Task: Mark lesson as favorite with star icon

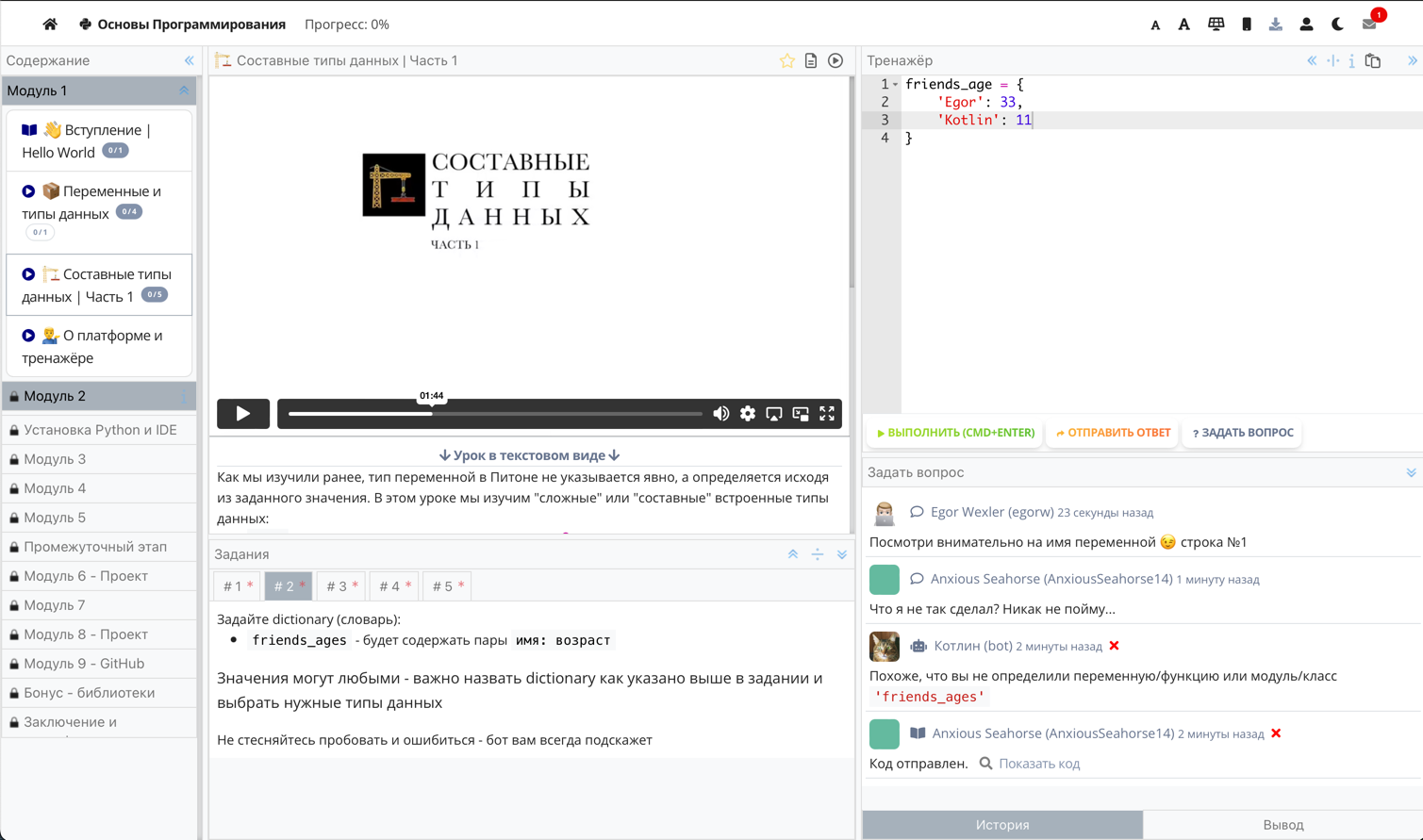Action: point(786,60)
